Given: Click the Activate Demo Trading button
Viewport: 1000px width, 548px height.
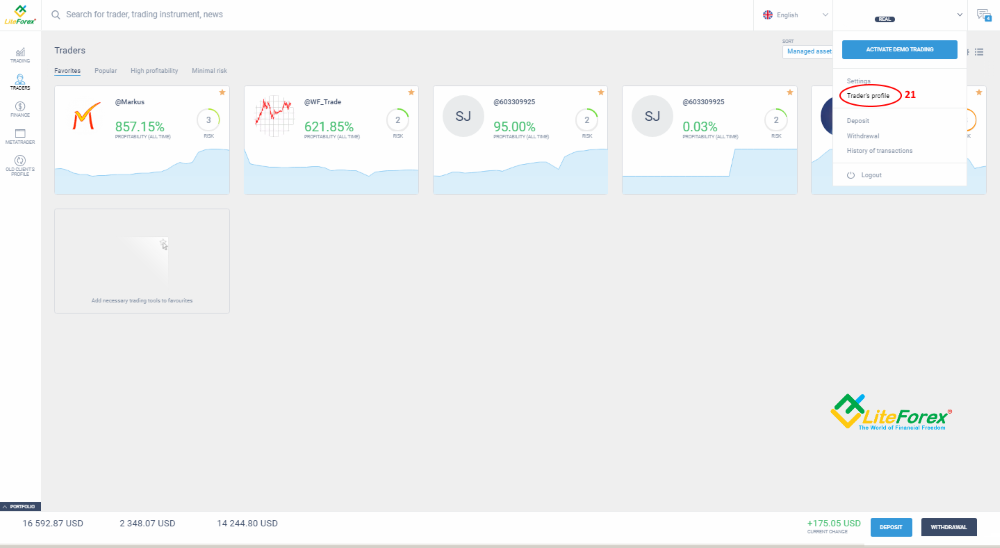Looking at the screenshot, I should pyautogui.click(x=899, y=49).
